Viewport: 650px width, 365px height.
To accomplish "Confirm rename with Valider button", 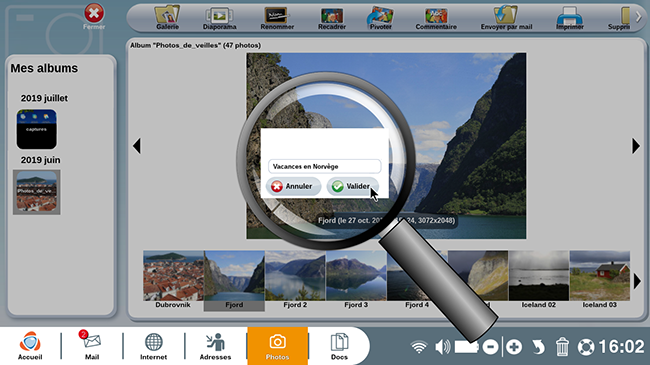I will 352,186.
